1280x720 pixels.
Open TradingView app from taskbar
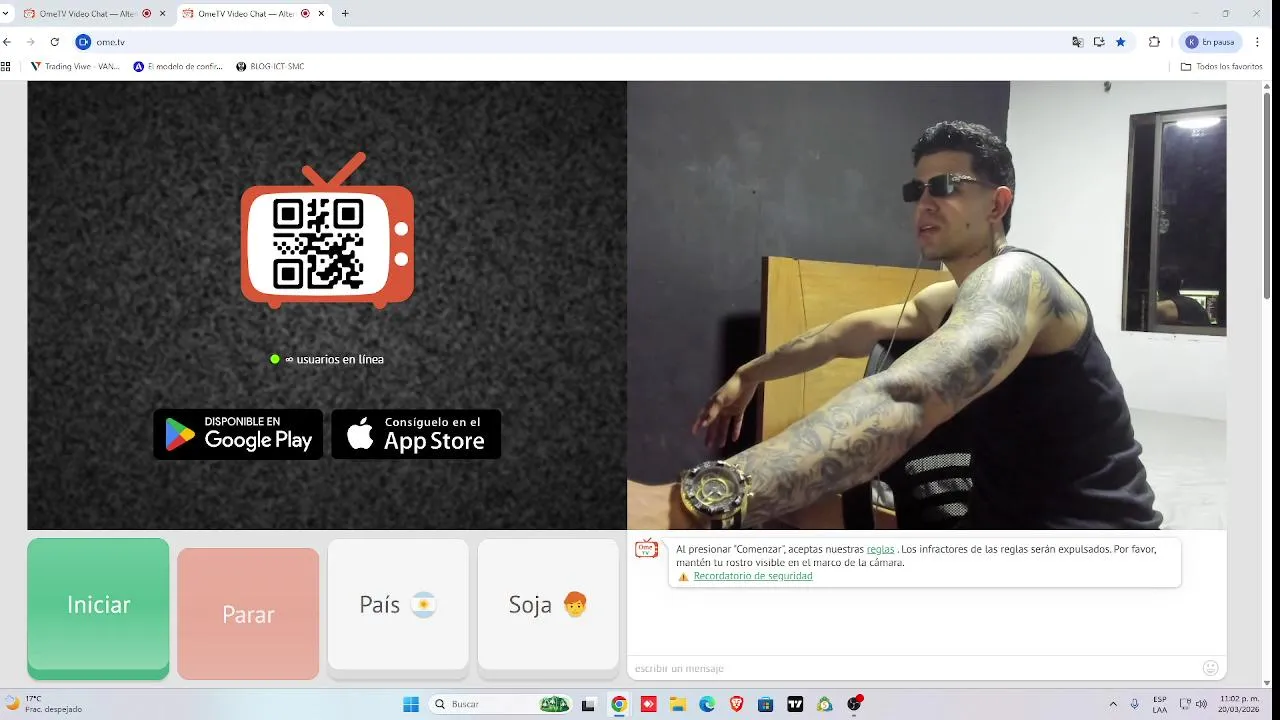click(x=795, y=704)
